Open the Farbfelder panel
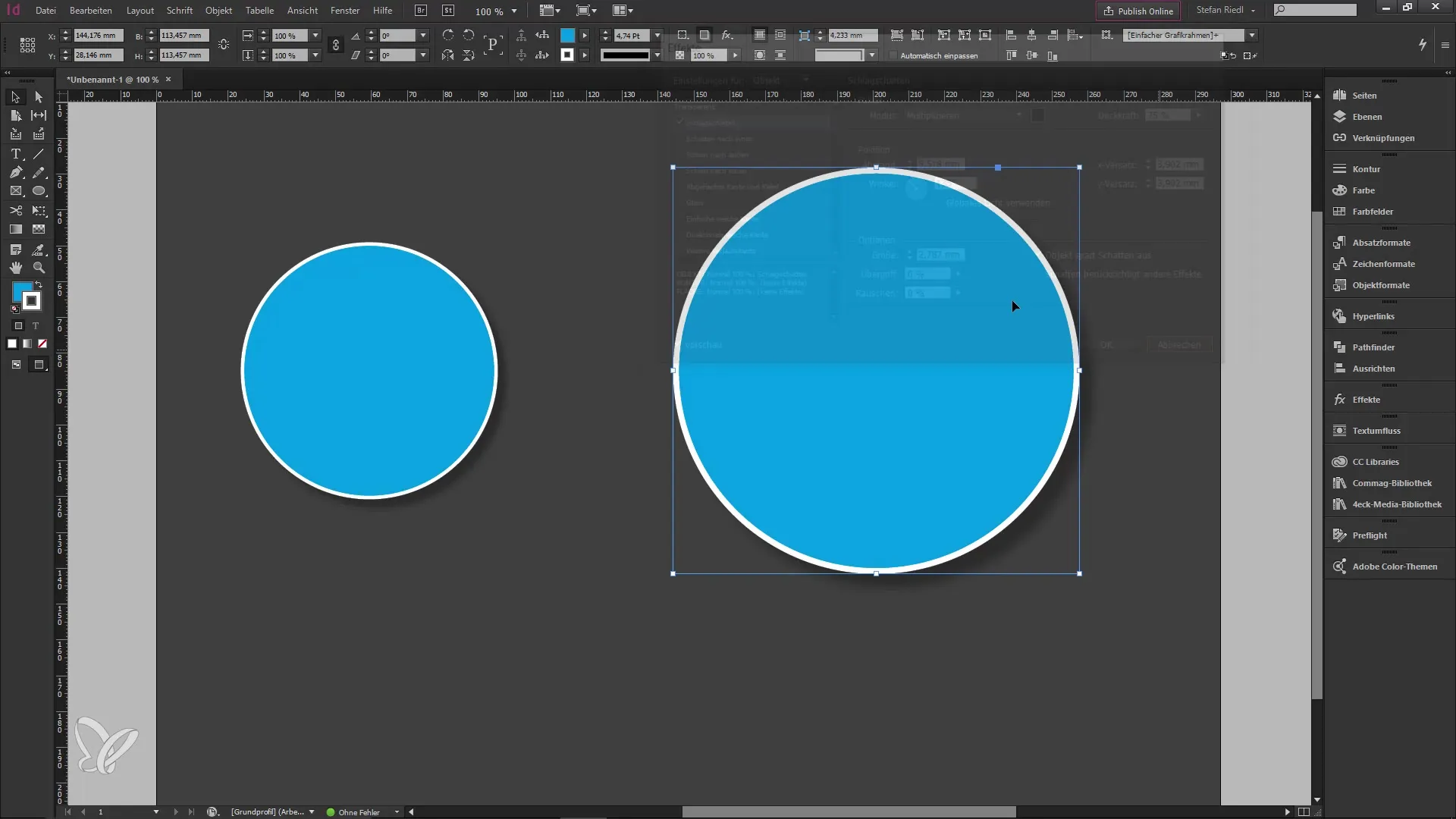1456x819 pixels. pos(1373,212)
